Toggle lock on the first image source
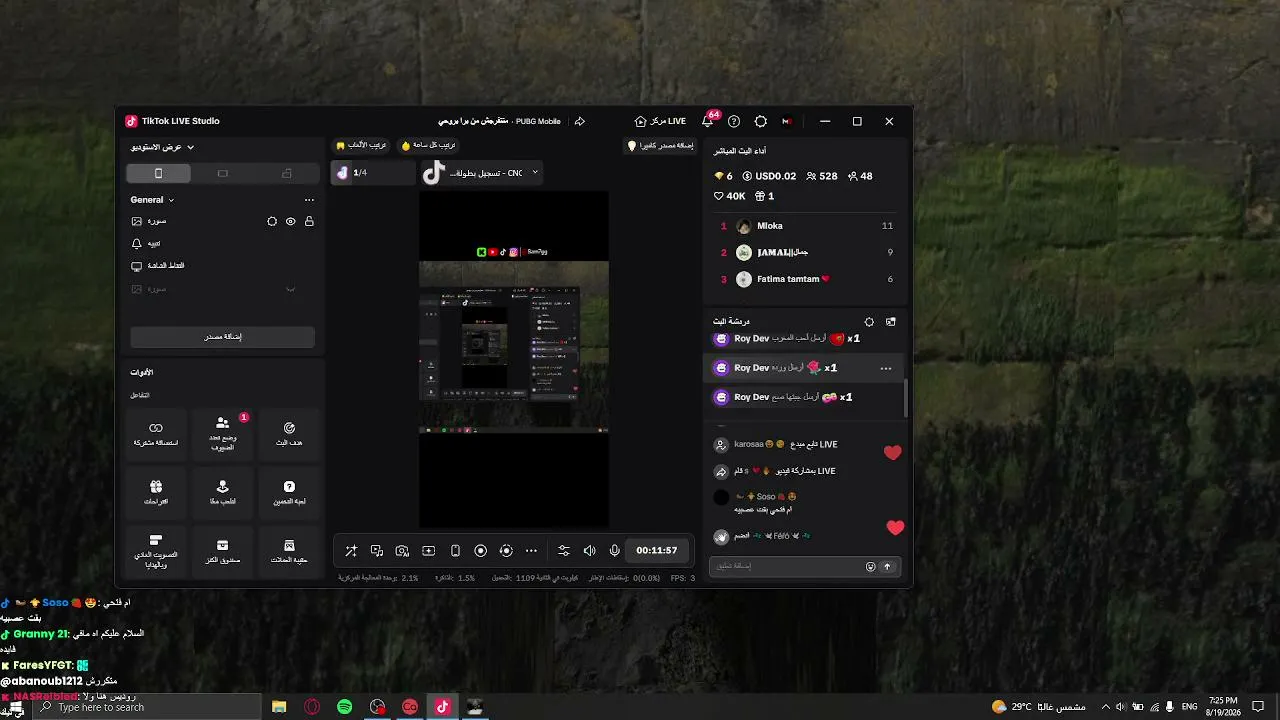The image size is (1280, 720). point(309,221)
